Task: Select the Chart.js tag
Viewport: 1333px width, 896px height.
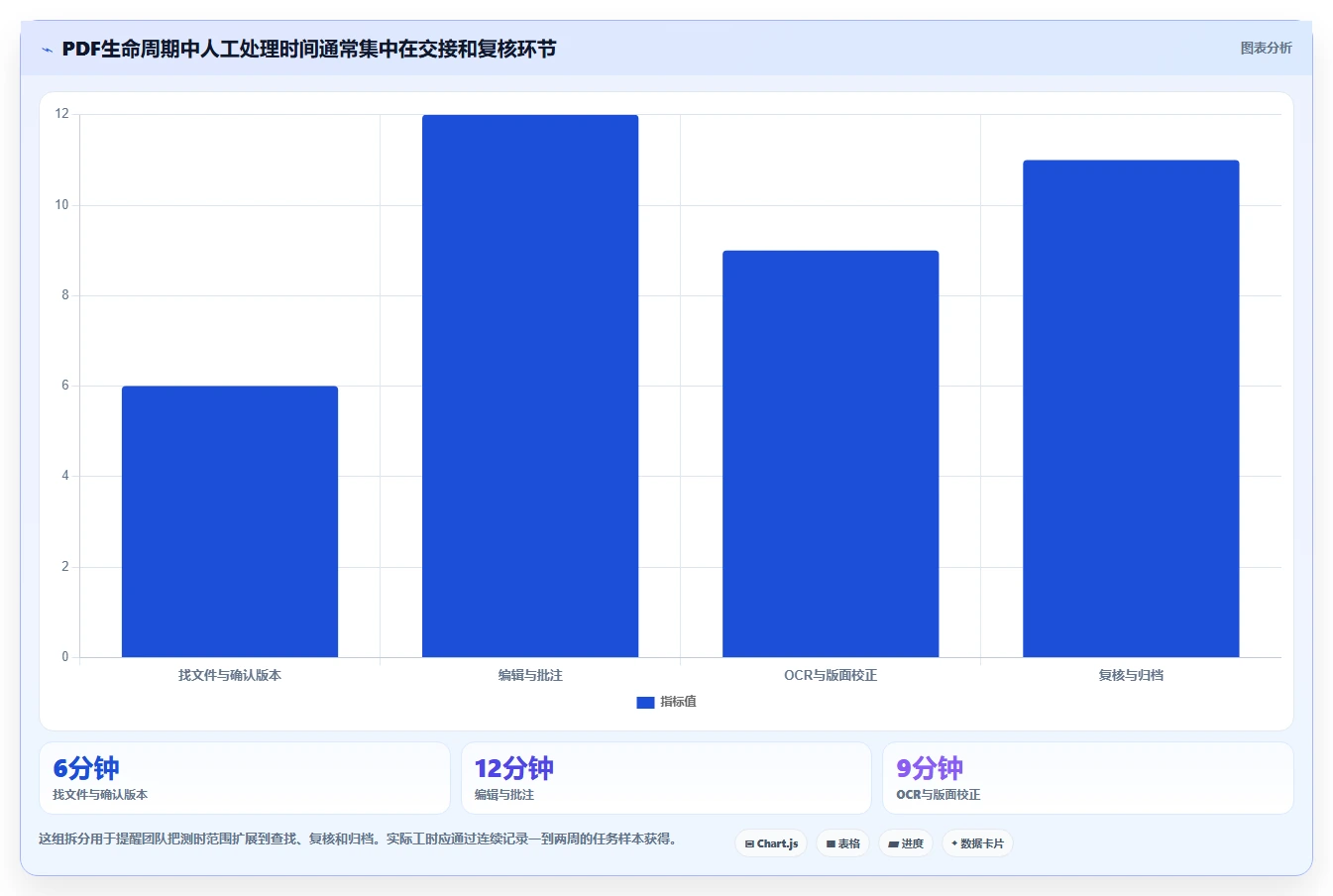Action: (x=771, y=843)
